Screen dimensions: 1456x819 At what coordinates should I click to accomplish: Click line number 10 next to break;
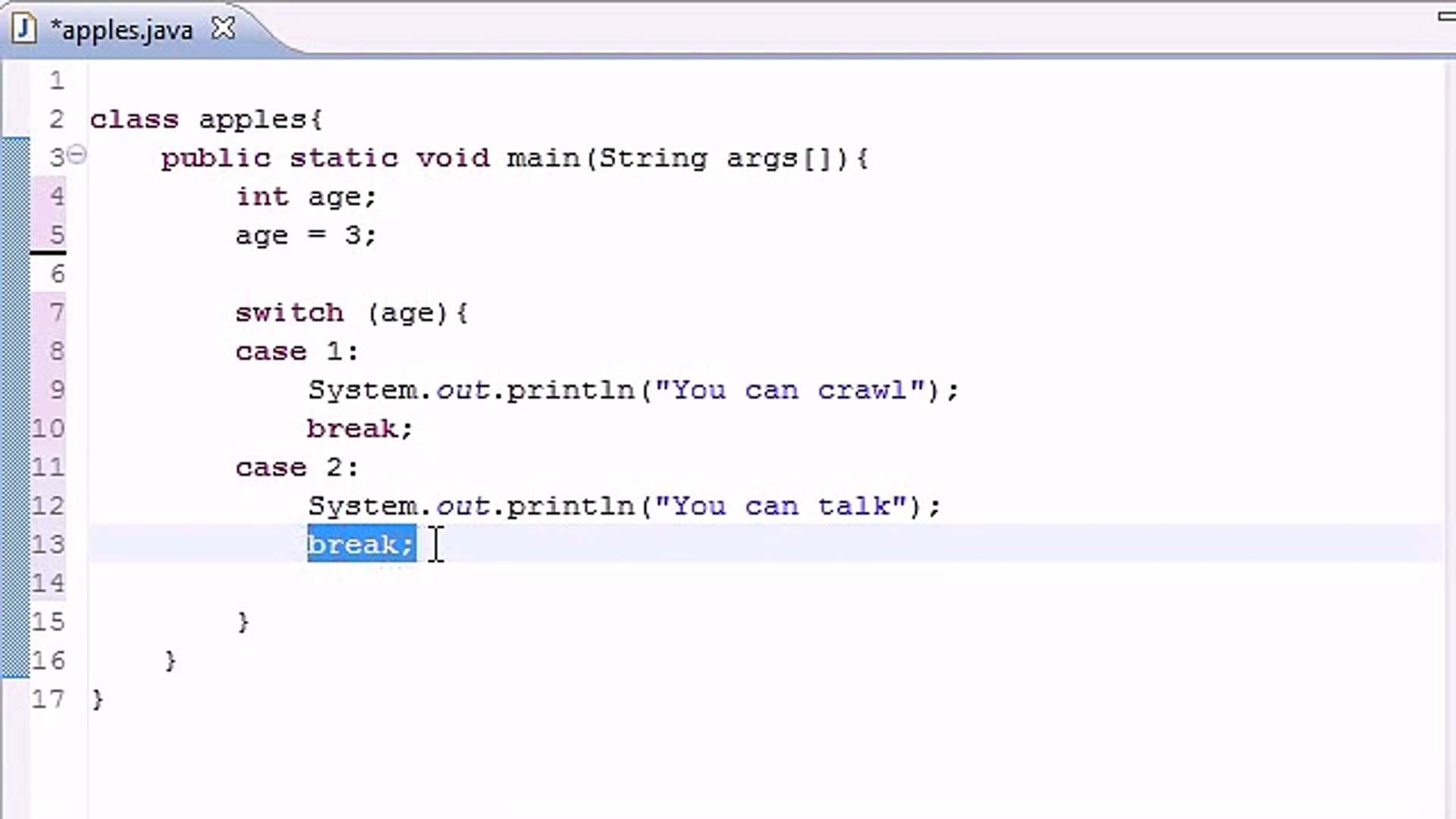[x=48, y=428]
